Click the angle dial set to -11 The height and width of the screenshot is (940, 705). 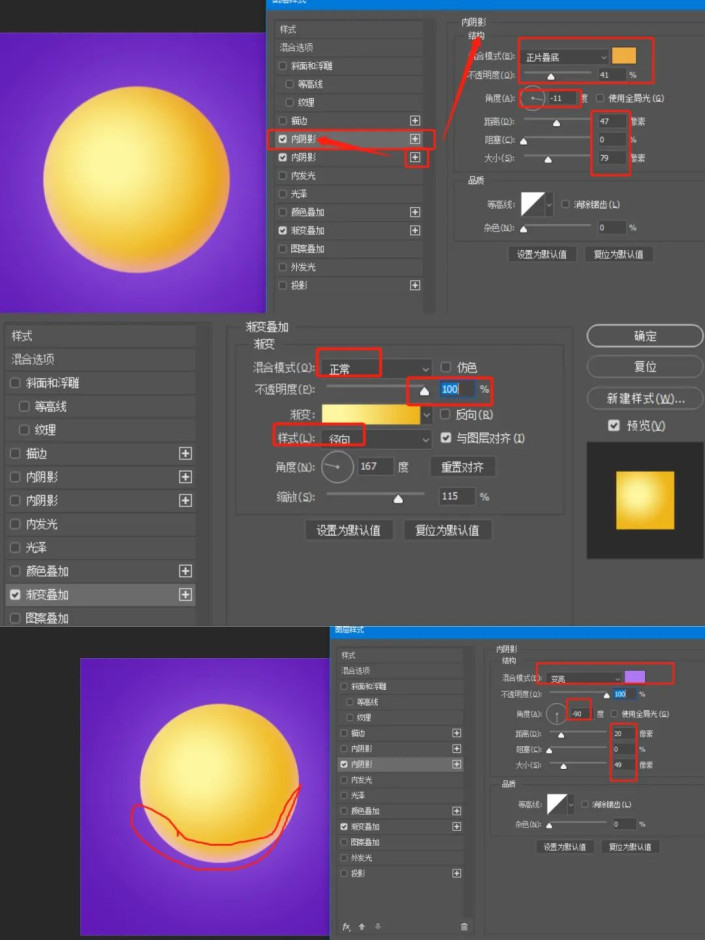coord(534,98)
